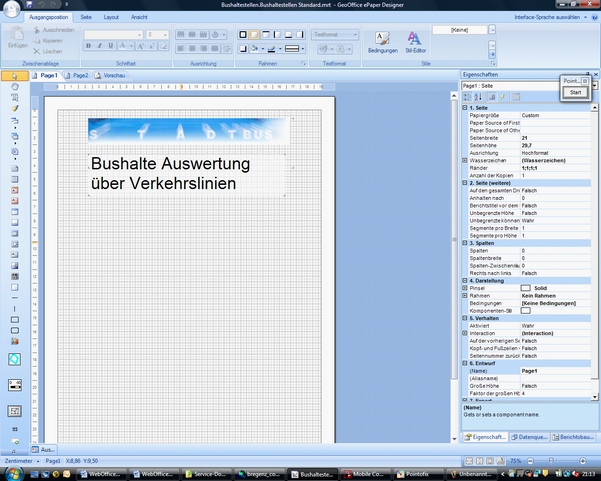Image resolution: width=601 pixels, height=481 pixels.
Task: Open the Ansicht ribbon tab
Action: pos(139,17)
